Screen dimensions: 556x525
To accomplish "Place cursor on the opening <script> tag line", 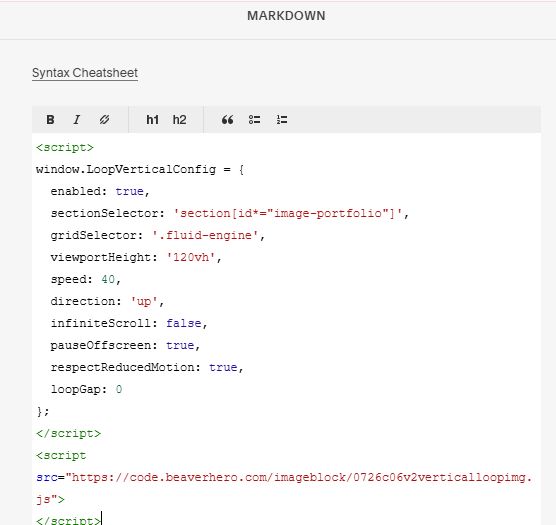I will (x=65, y=147).
